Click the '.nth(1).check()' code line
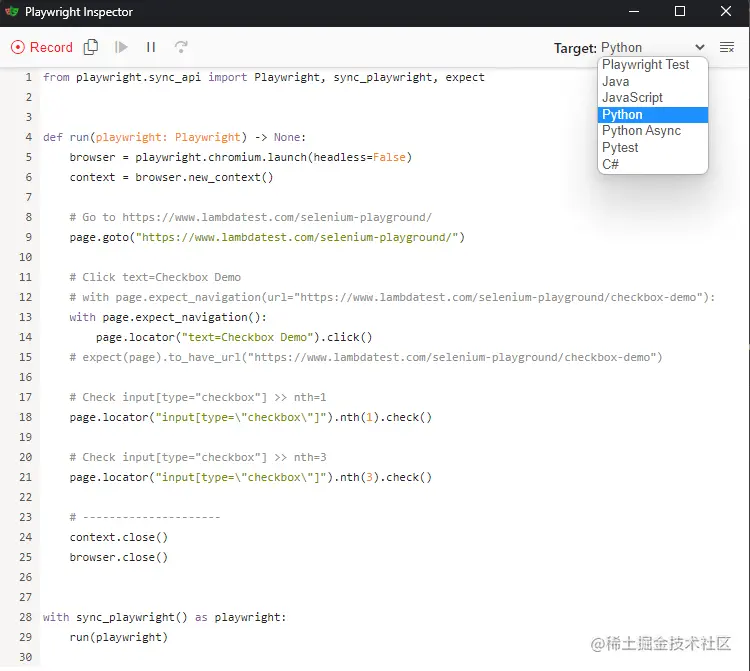 coord(251,418)
